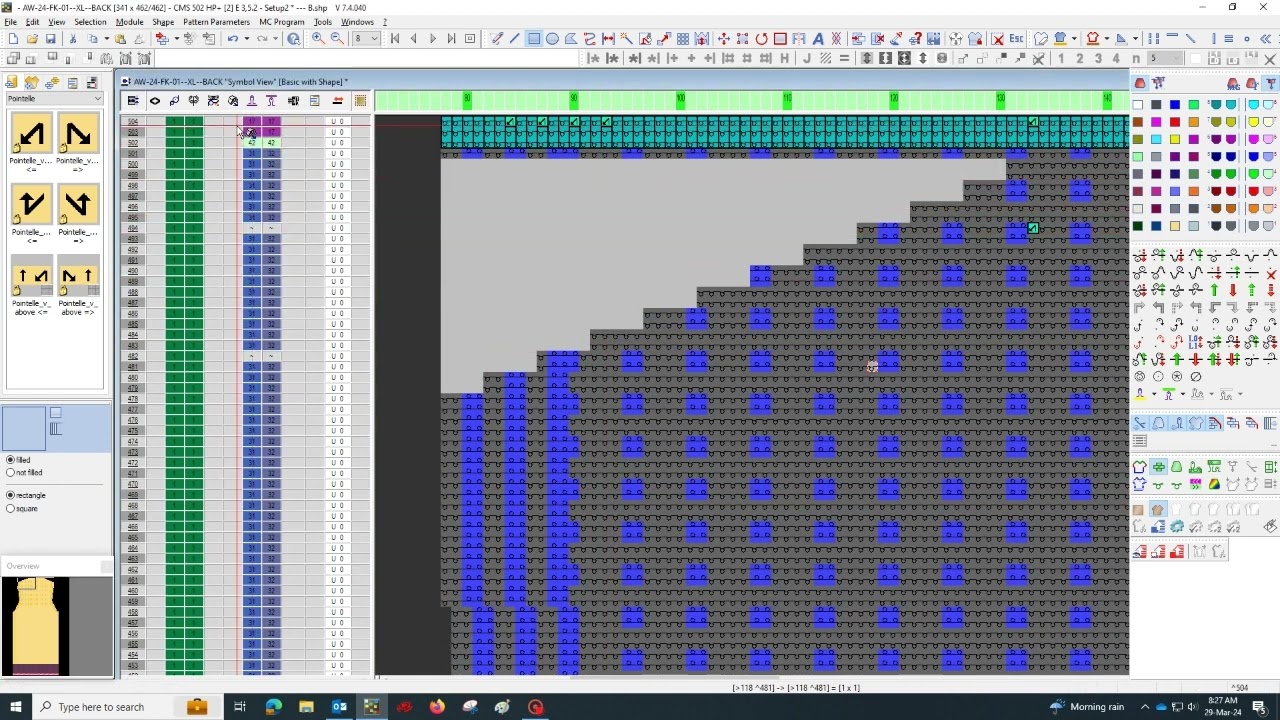Pick the magenta color swatch in the palette
Viewport: 1280px width, 720px height.
pos(1156,122)
